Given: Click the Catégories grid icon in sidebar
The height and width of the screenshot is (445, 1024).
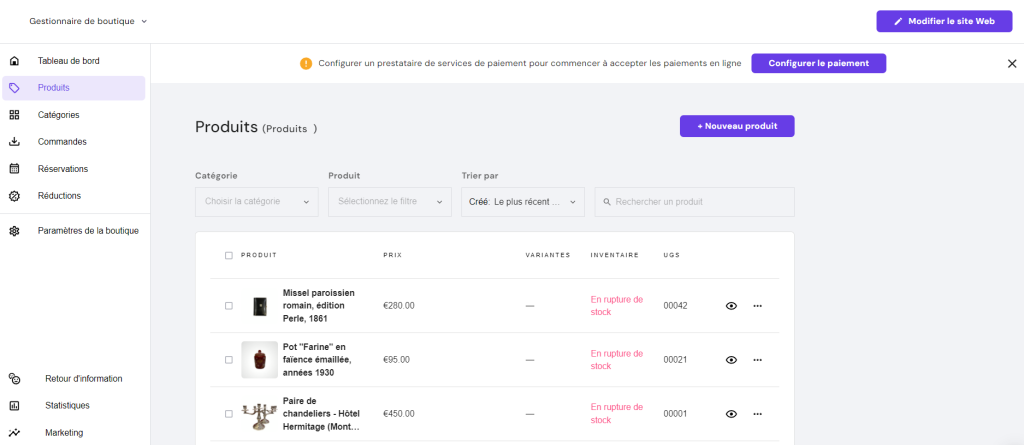Looking at the screenshot, I should (x=14, y=115).
